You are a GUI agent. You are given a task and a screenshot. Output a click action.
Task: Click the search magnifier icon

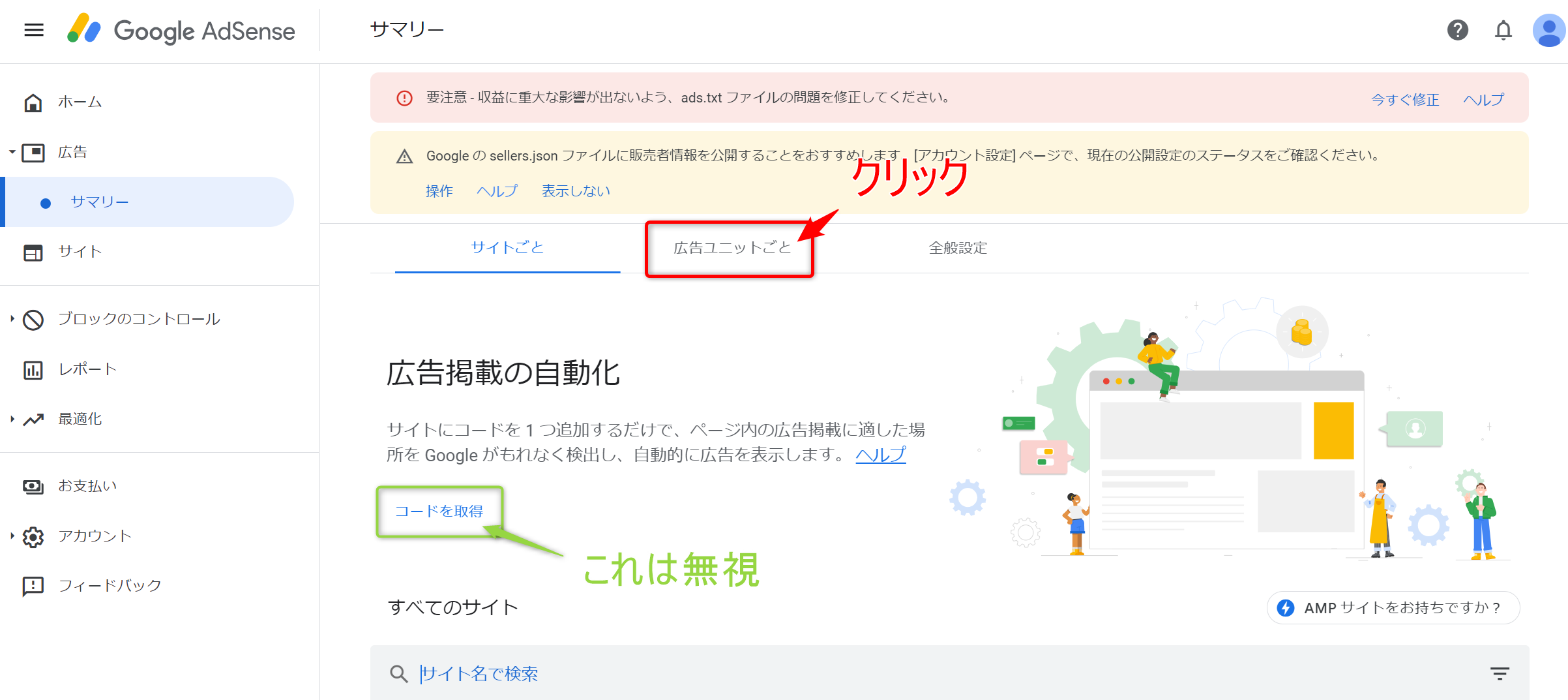point(398,673)
